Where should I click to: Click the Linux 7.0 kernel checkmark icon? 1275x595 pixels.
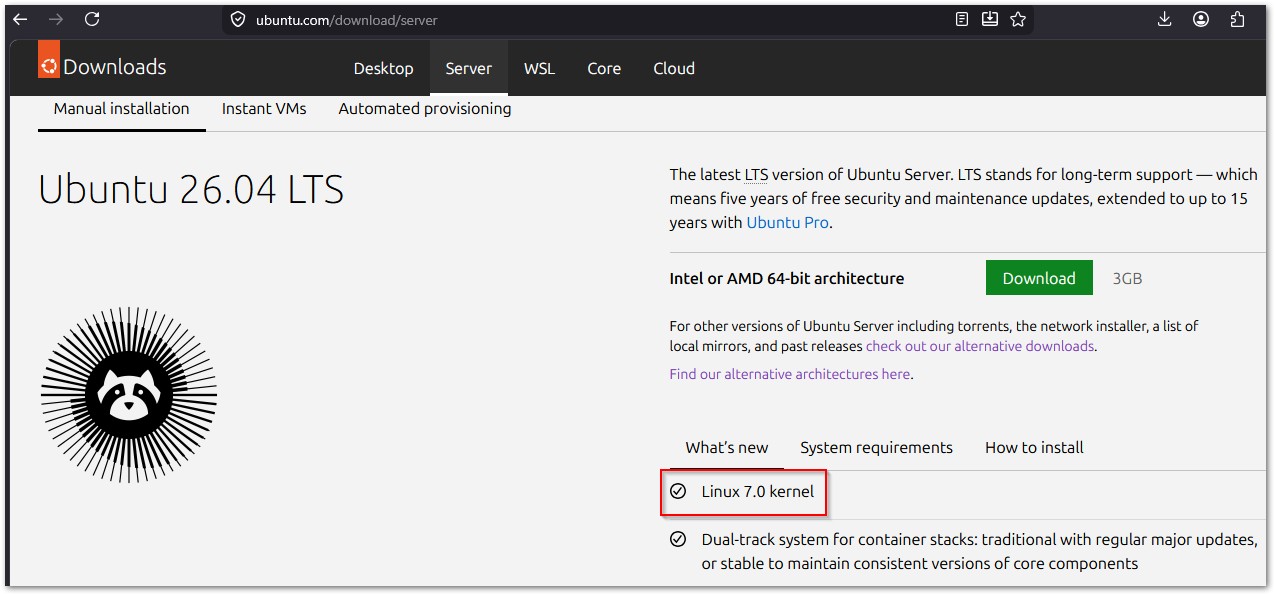point(678,491)
